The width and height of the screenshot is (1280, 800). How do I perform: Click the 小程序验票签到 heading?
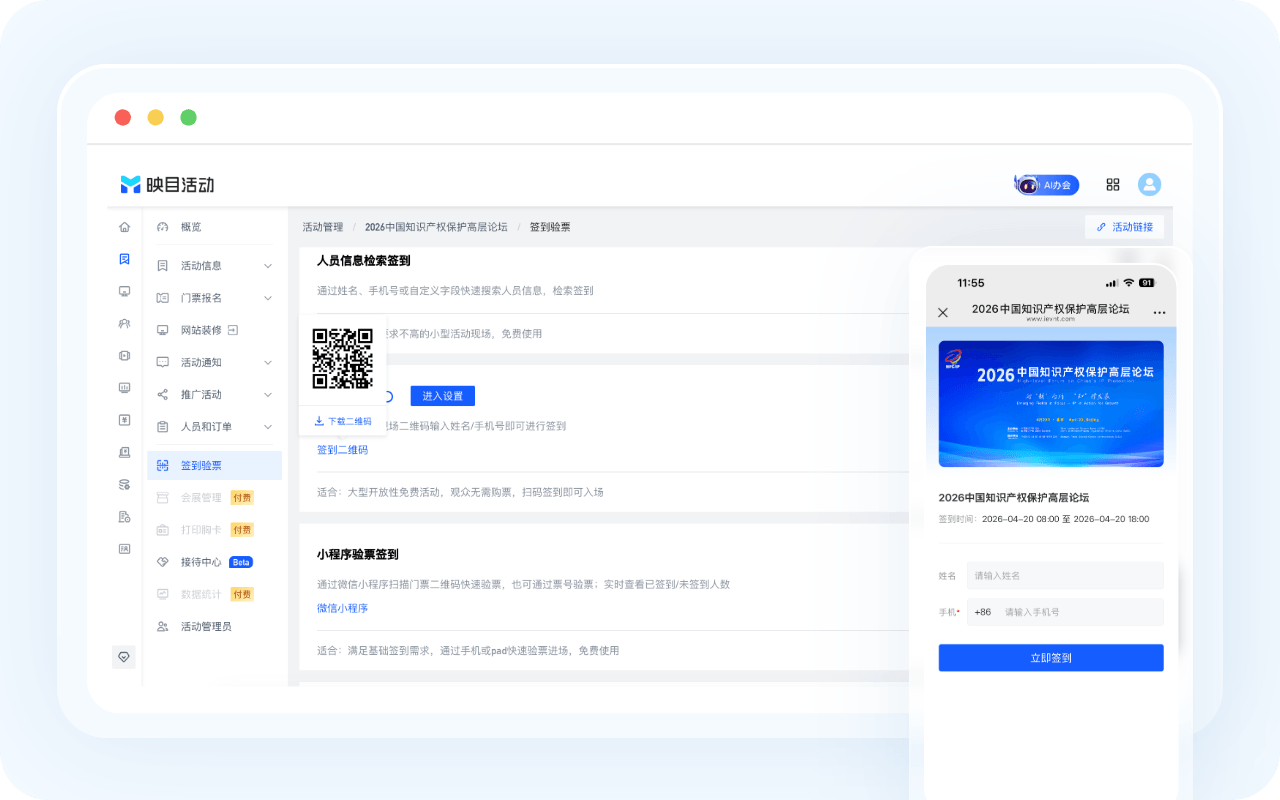pyautogui.click(x=358, y=554)
